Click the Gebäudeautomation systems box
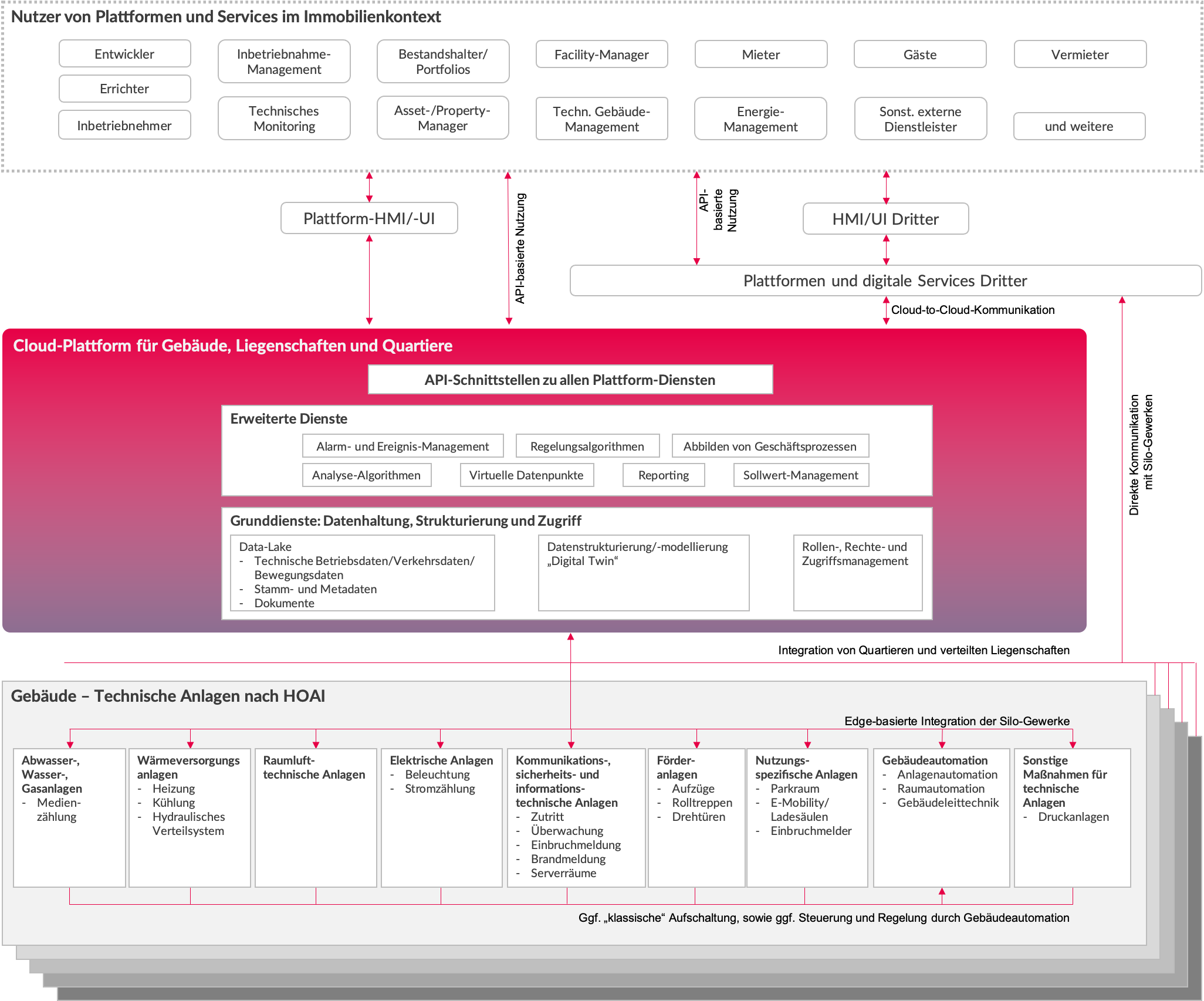 (x=941, y=817)
